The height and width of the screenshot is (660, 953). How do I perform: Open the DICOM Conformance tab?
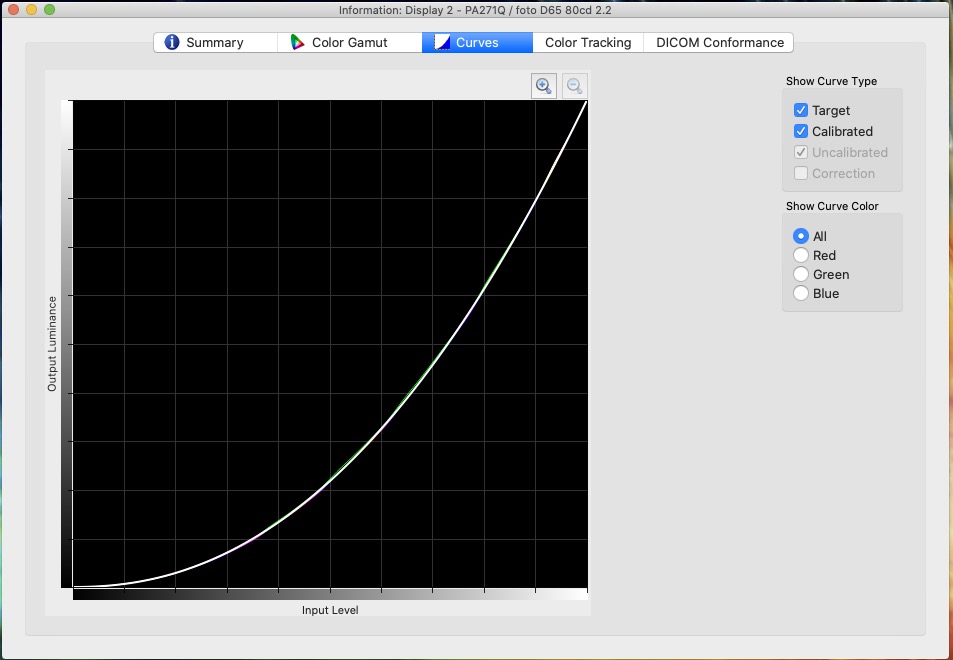point(719,43)
